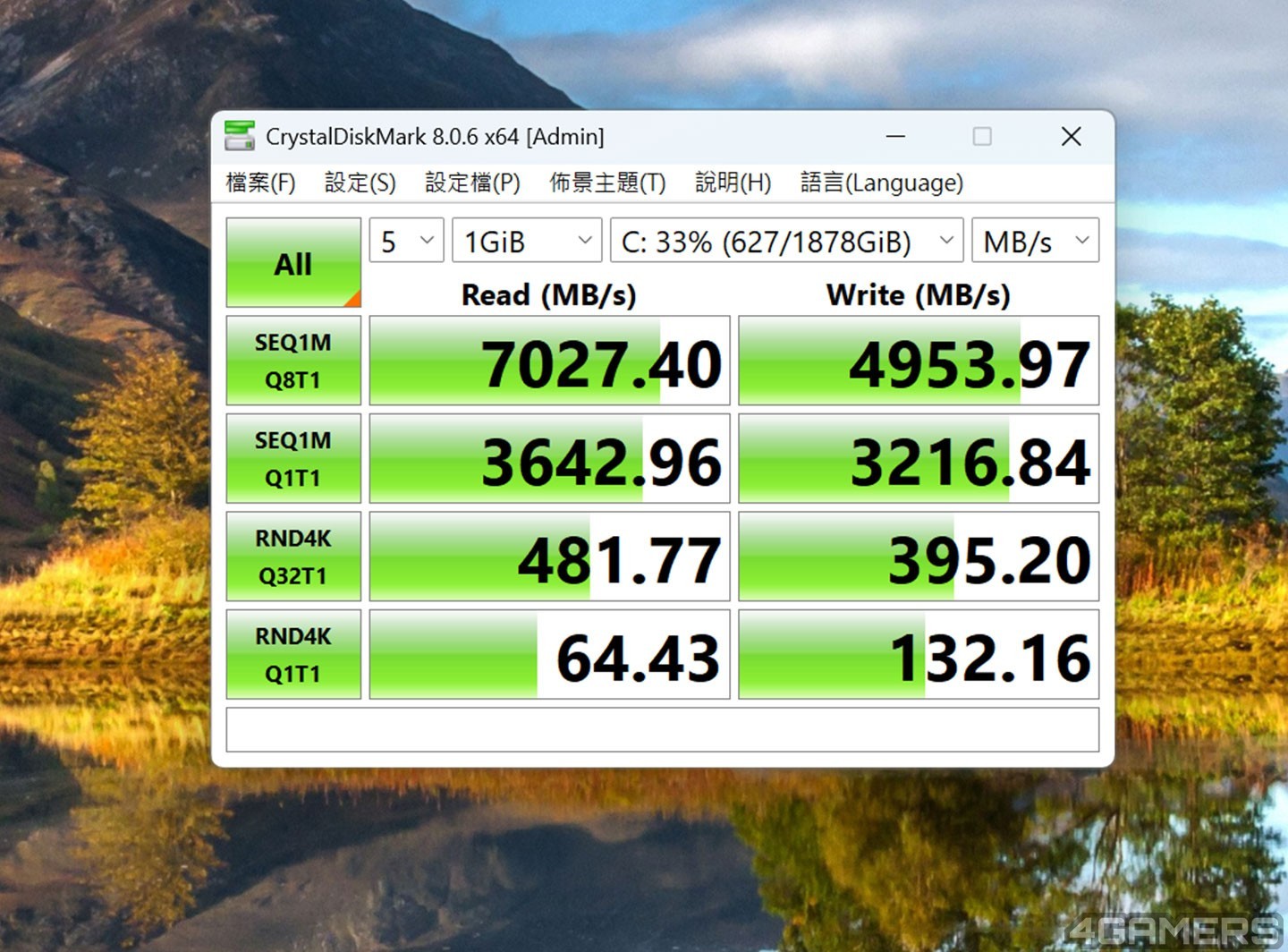Click the 132.16 random write result
This screenshot has height=952, width=1288.
point(919,654)
